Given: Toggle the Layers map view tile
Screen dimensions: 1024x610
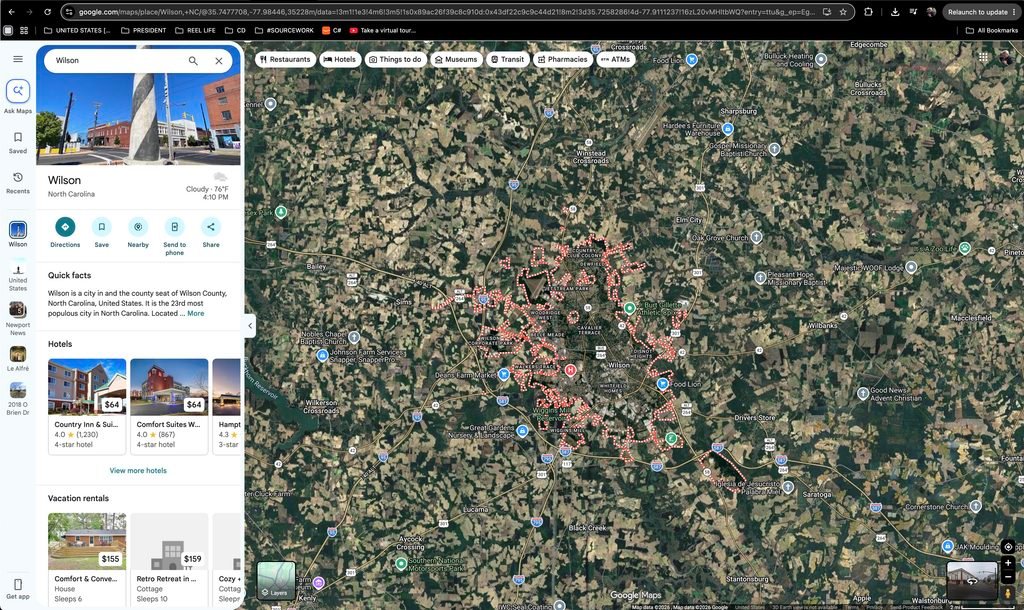Looking at the screenshot, I should (x=276, y=580).
